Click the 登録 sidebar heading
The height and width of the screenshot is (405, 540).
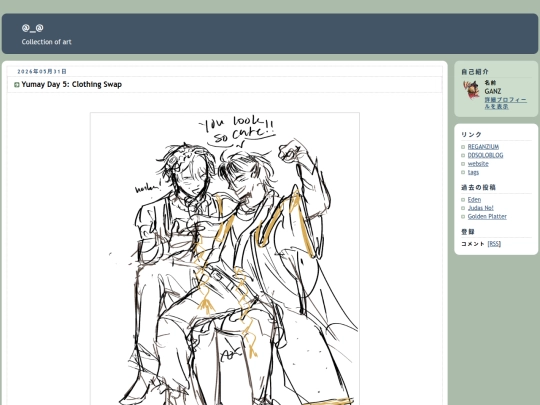468,232
